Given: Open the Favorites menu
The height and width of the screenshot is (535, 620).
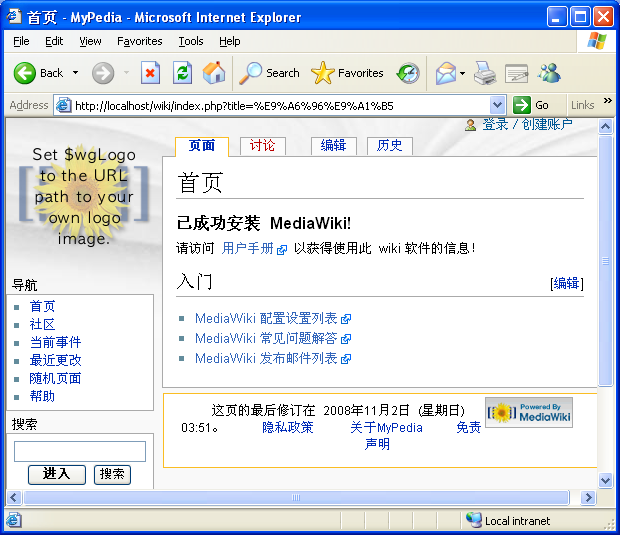Looking at the screenshot, I should [140, 41].
